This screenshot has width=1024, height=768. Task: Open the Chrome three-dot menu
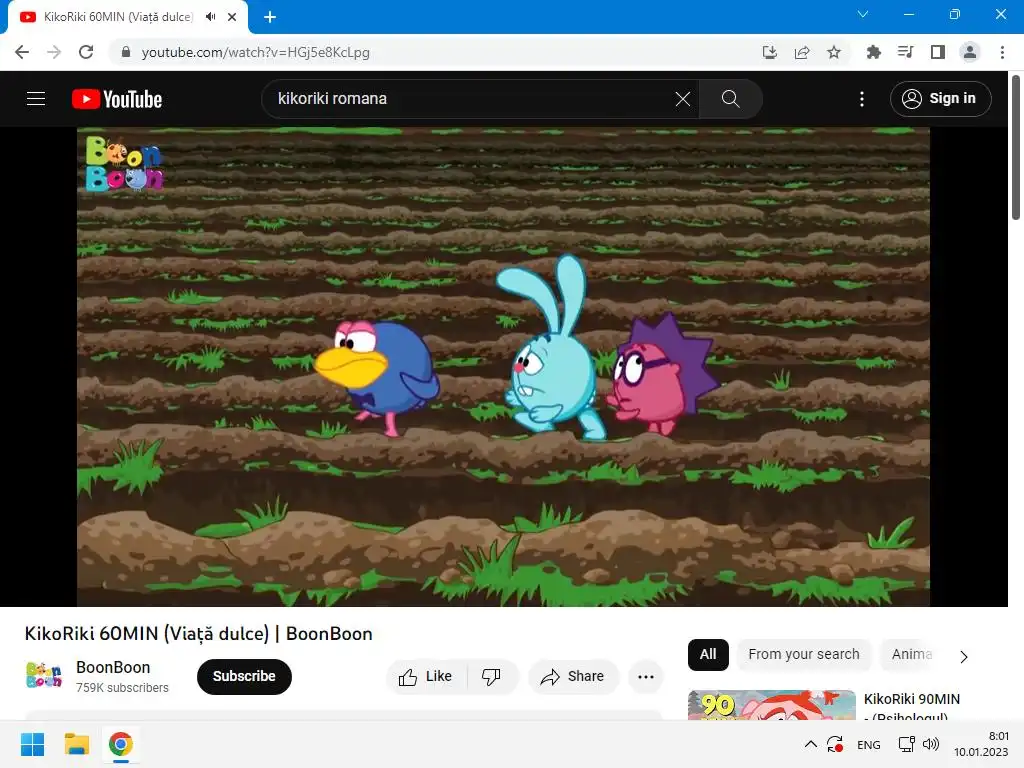pos(1002,52)
